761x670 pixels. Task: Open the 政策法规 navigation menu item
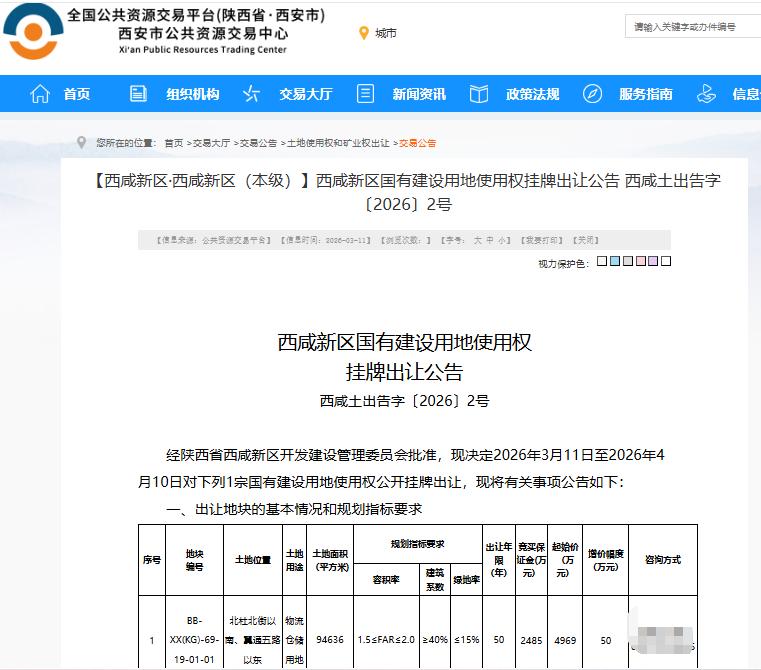tap(532, 94)
